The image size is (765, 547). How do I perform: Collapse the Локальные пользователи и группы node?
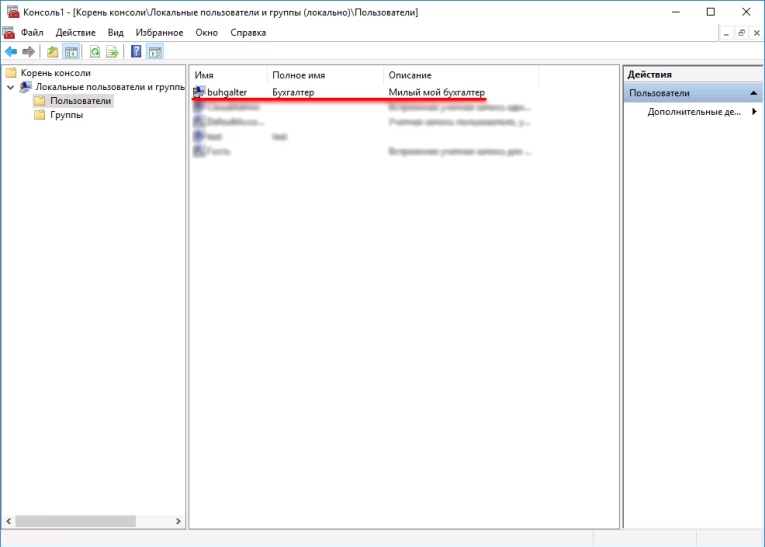11,87
